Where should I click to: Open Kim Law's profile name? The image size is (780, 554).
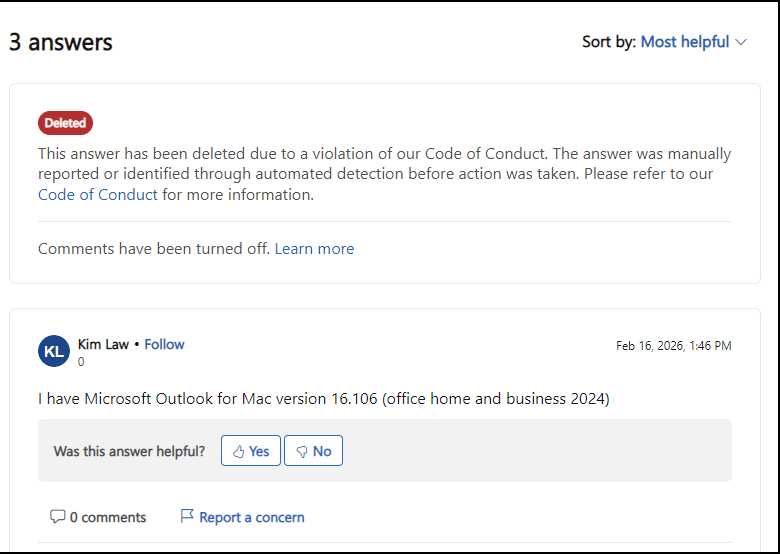tap(103, 344)
